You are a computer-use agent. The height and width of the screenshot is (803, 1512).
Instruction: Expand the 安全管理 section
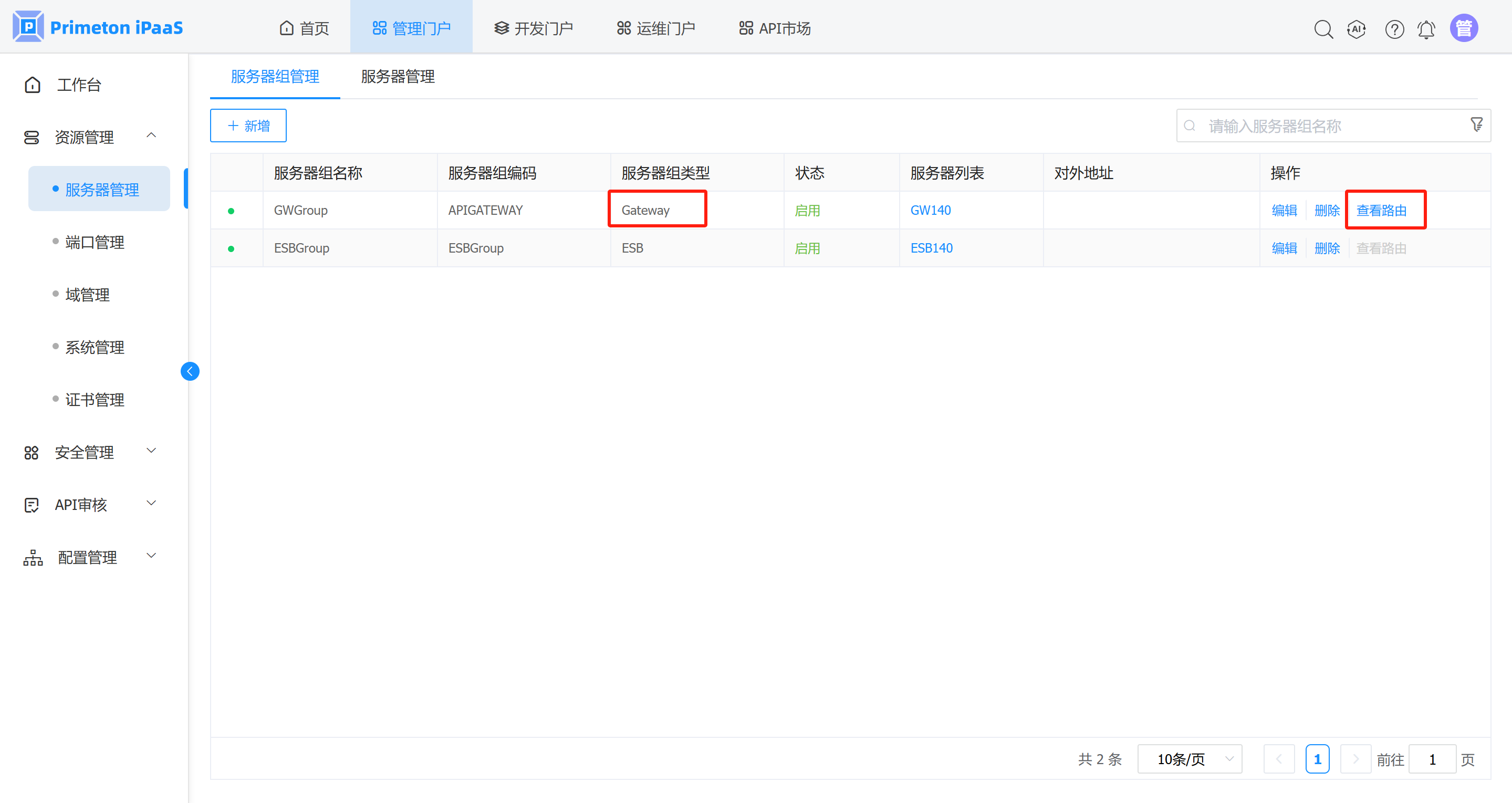pyautogui.click(x=151, y=451)
